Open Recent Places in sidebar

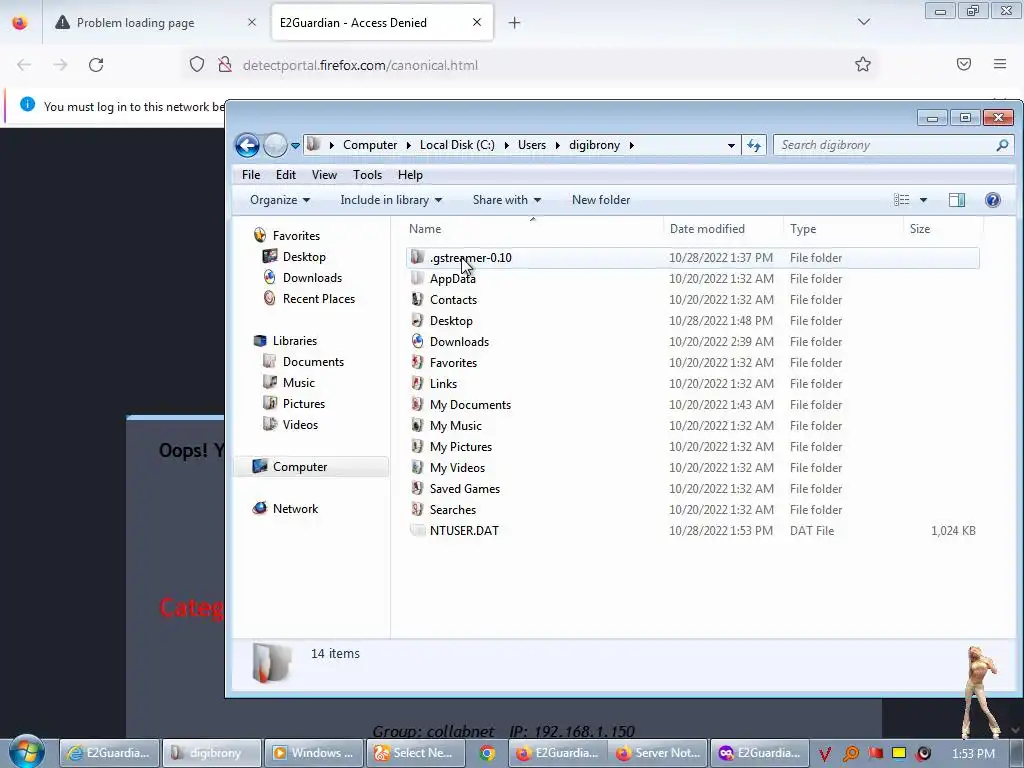pyautogui.click(x=319, y=298)
